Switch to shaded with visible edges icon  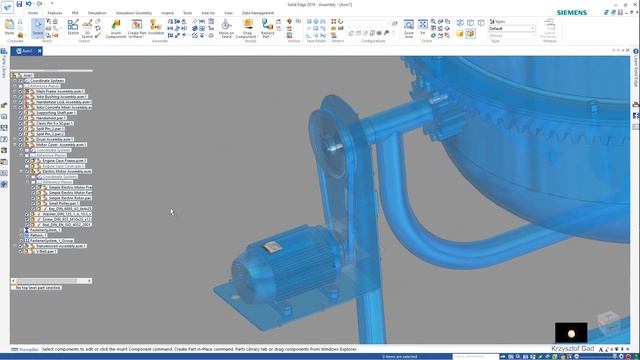coord(470,34)
